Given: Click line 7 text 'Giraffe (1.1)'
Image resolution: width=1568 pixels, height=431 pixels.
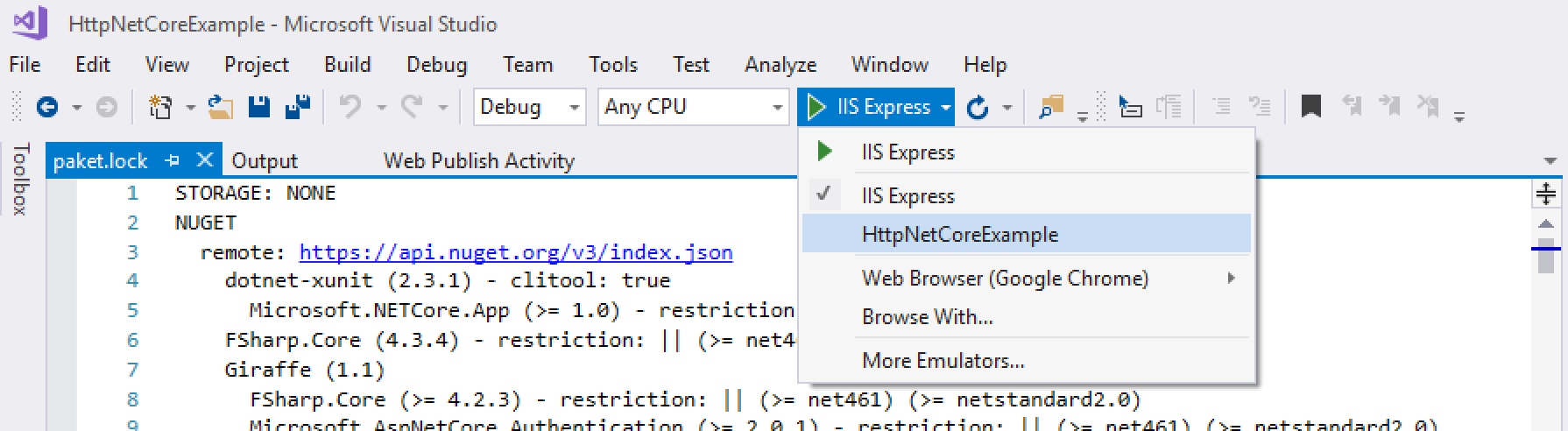Looking at the screenshot, I should click(305, 370).
